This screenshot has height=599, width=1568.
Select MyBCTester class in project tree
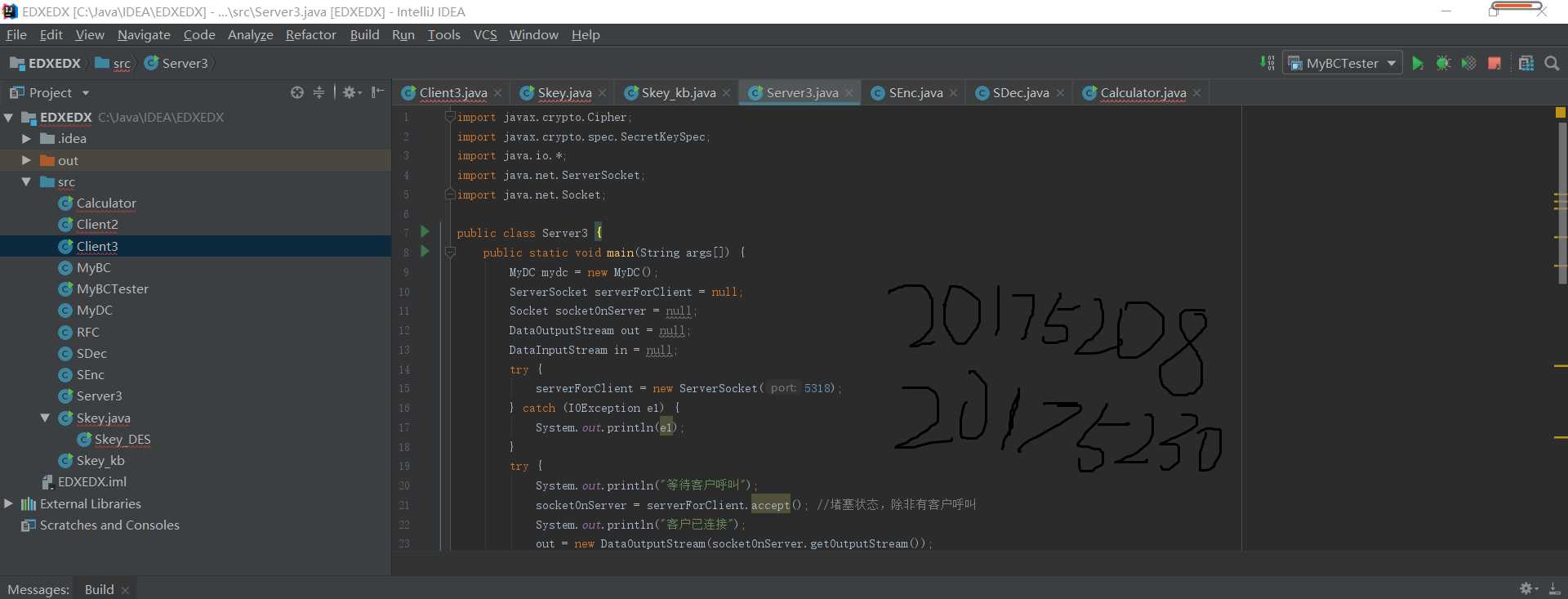112,288
